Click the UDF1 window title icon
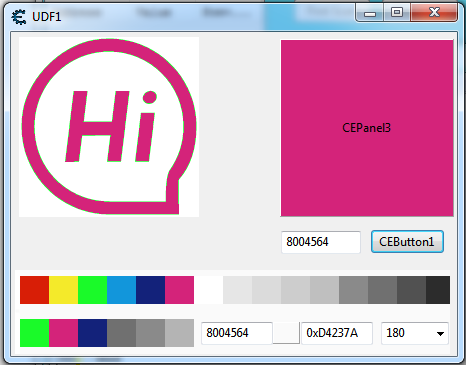 (19, 16)
